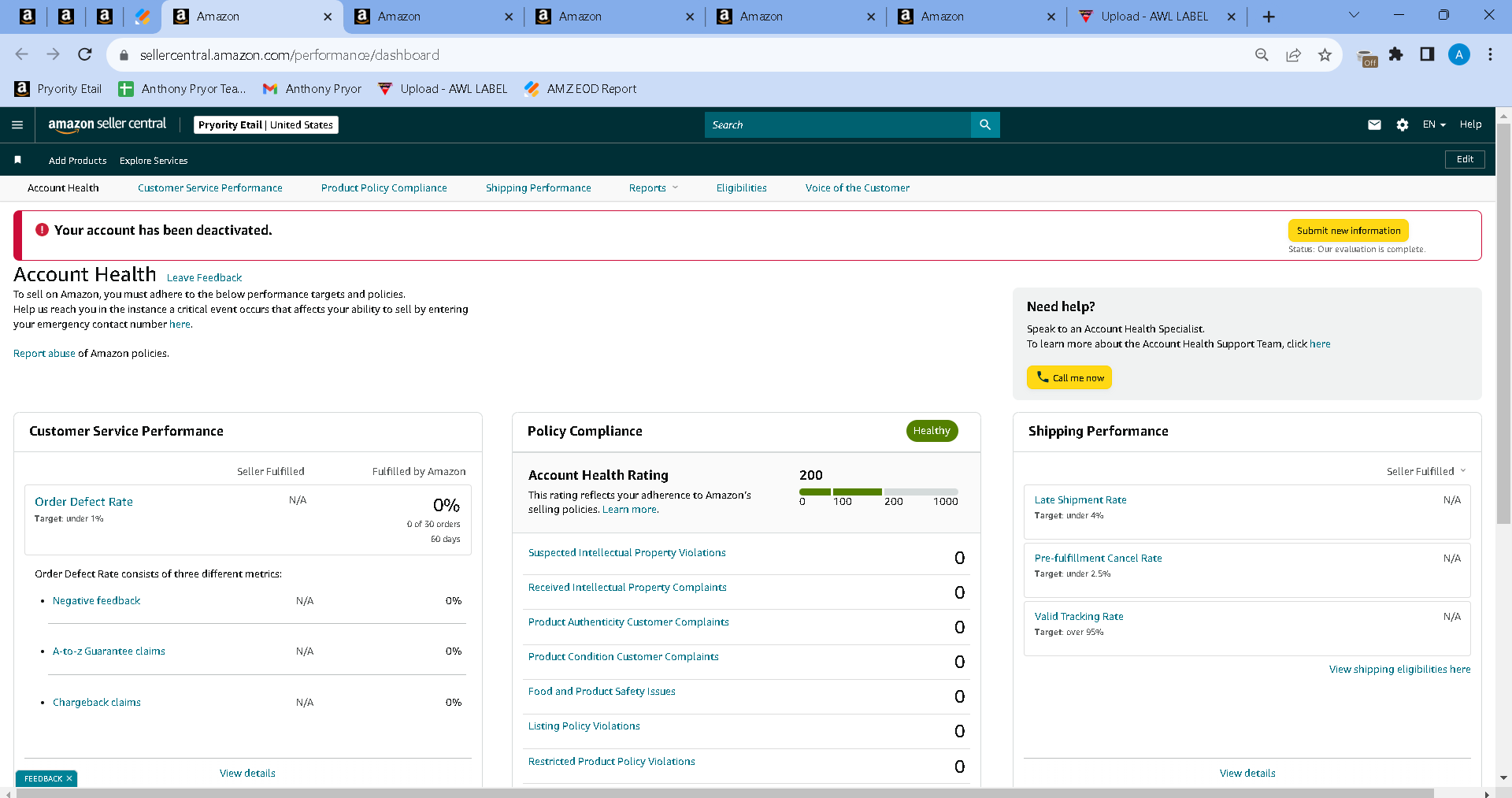Open the Product Policy Compliance tab
This screenshot has height=798, width=1512.
pyautogui.click(x=384, y=187)
